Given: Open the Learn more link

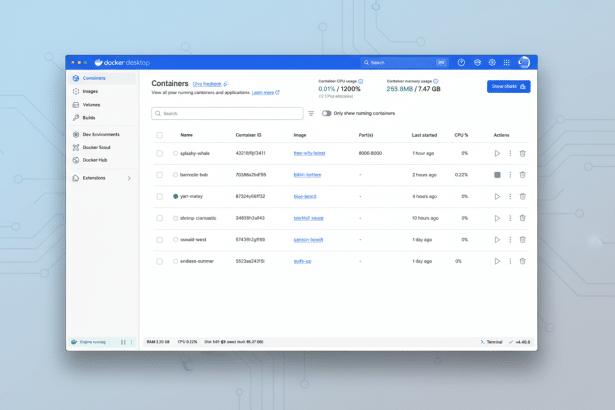Looking at the screenshot, I should pos(265,93).
